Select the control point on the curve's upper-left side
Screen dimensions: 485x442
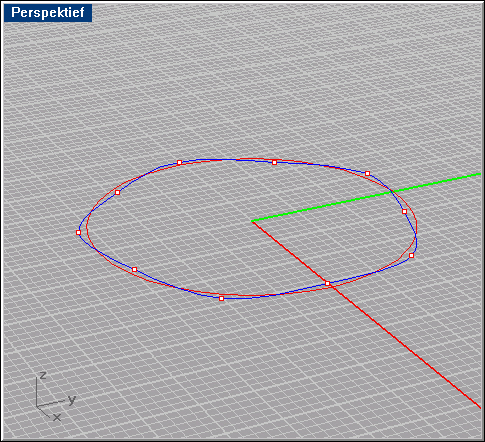point(117,192)
